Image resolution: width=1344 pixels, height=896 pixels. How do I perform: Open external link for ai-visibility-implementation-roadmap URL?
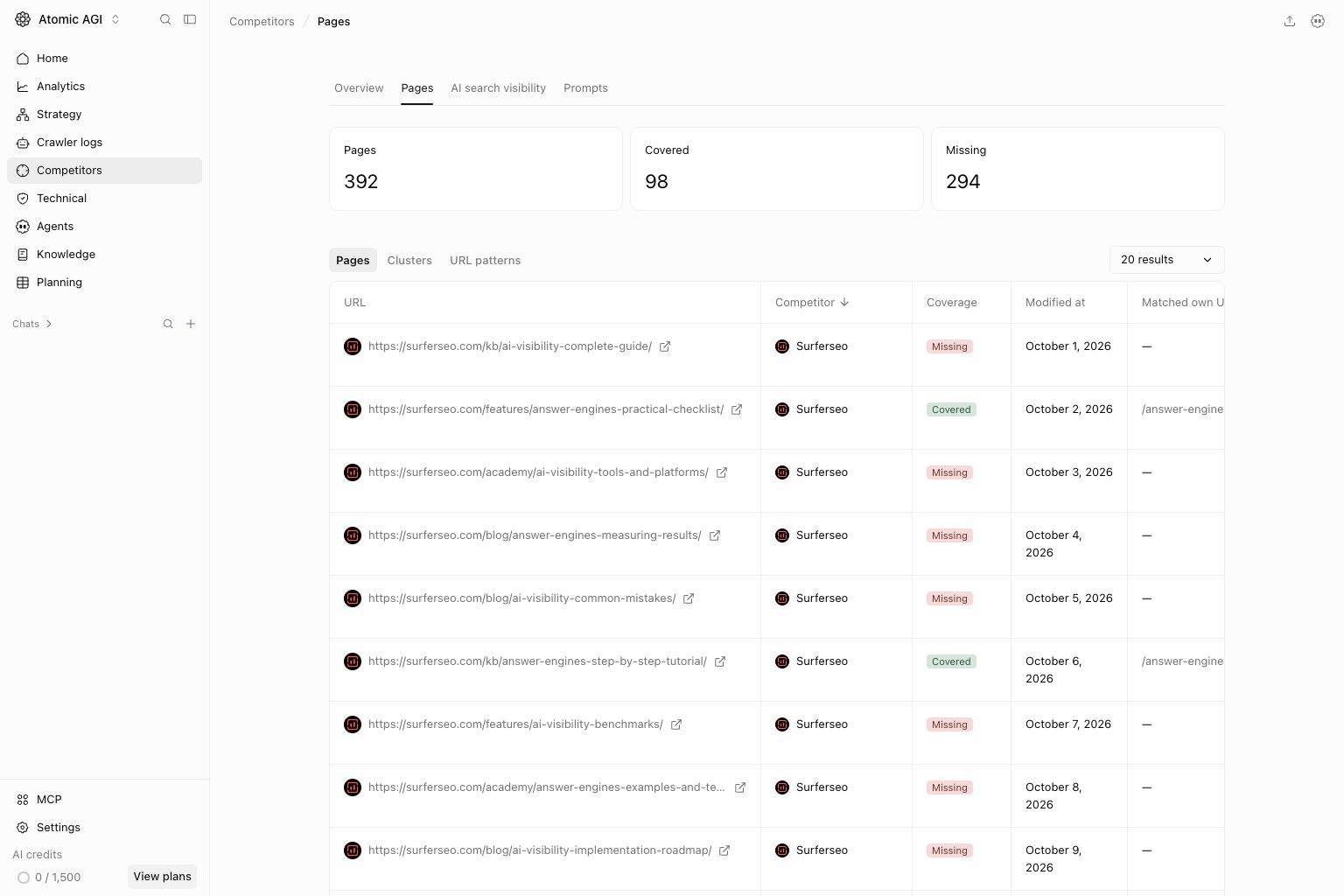[724, 850]
